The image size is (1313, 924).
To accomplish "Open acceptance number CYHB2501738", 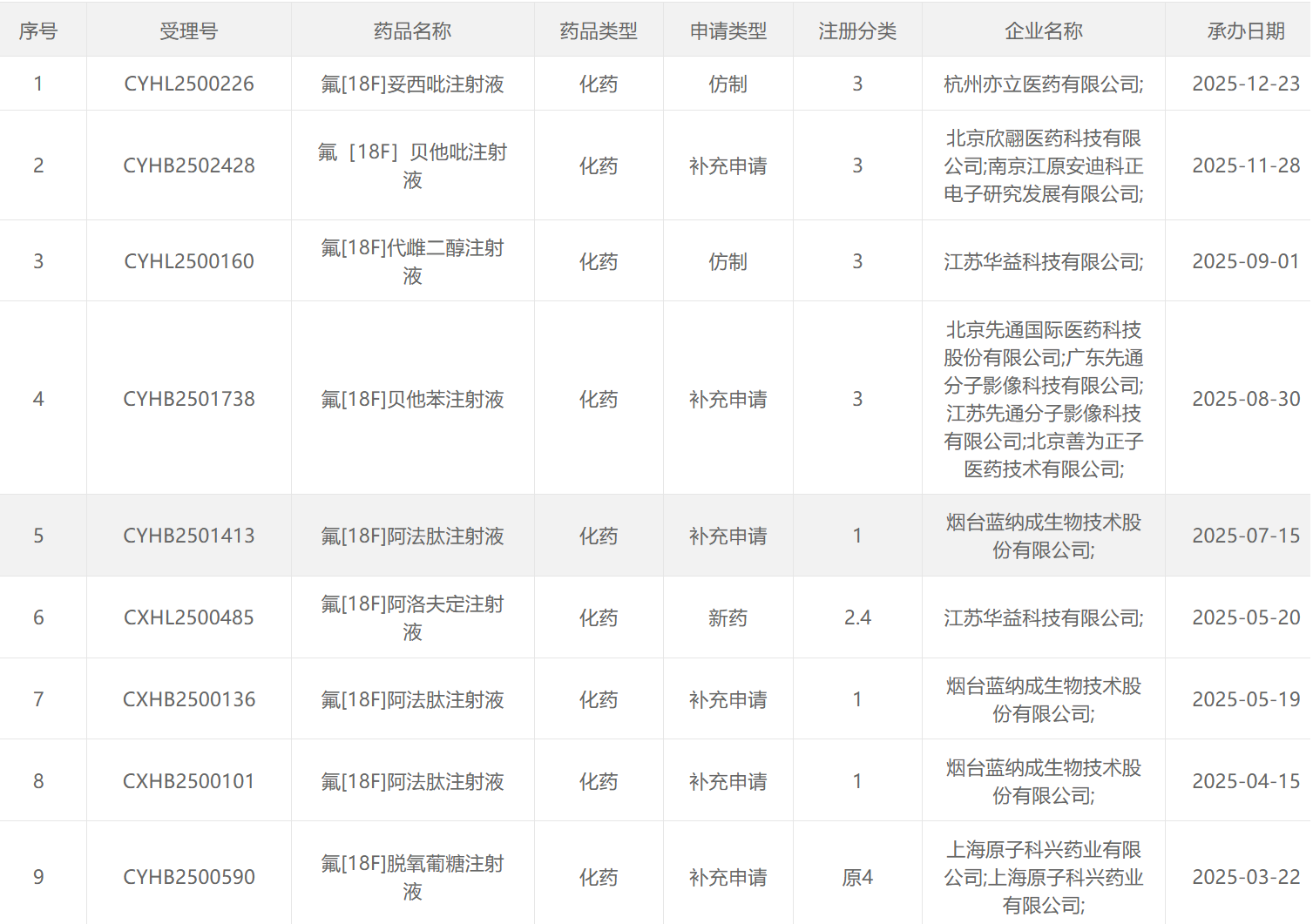I will coord(189,399).
